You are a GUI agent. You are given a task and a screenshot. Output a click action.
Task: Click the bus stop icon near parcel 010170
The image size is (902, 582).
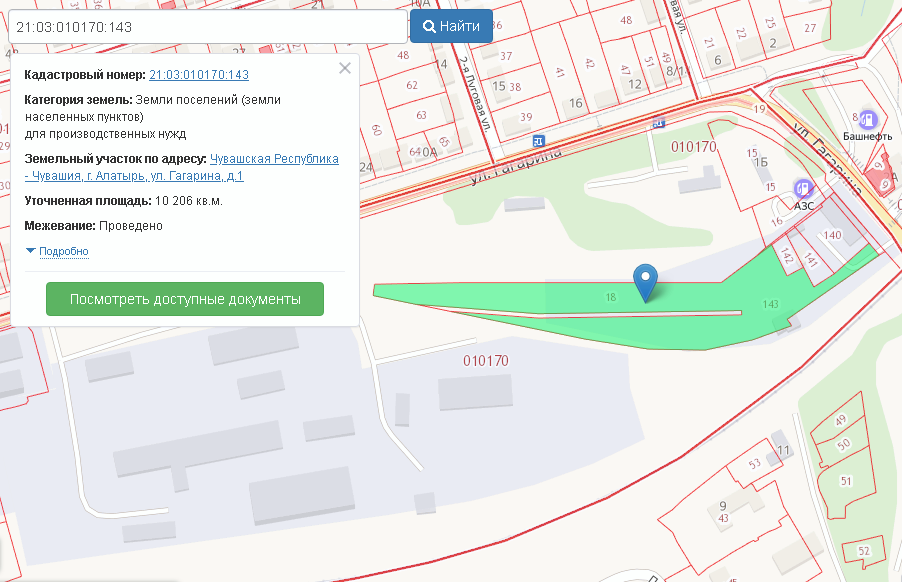click(658, 123)
